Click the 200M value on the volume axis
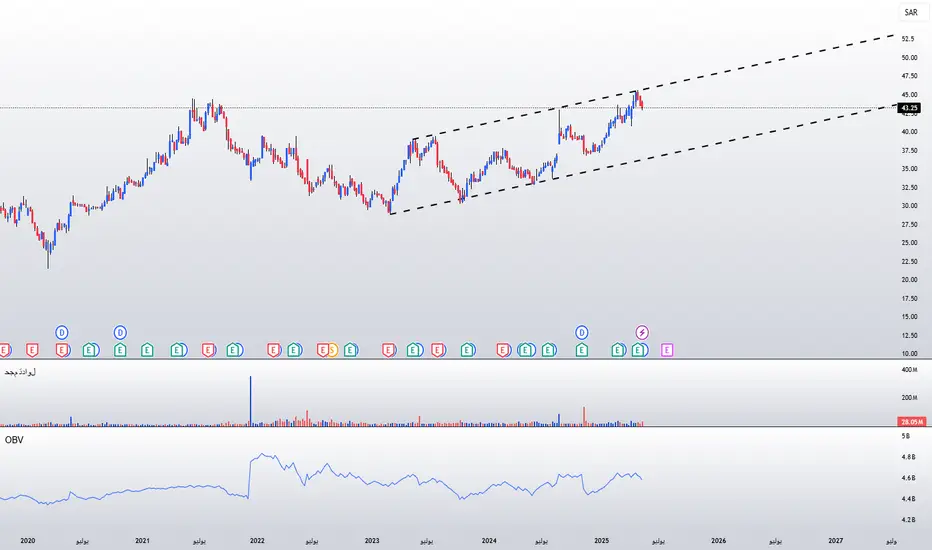The width and height of the screenshot is (932, 550). [x=909, y=397]
